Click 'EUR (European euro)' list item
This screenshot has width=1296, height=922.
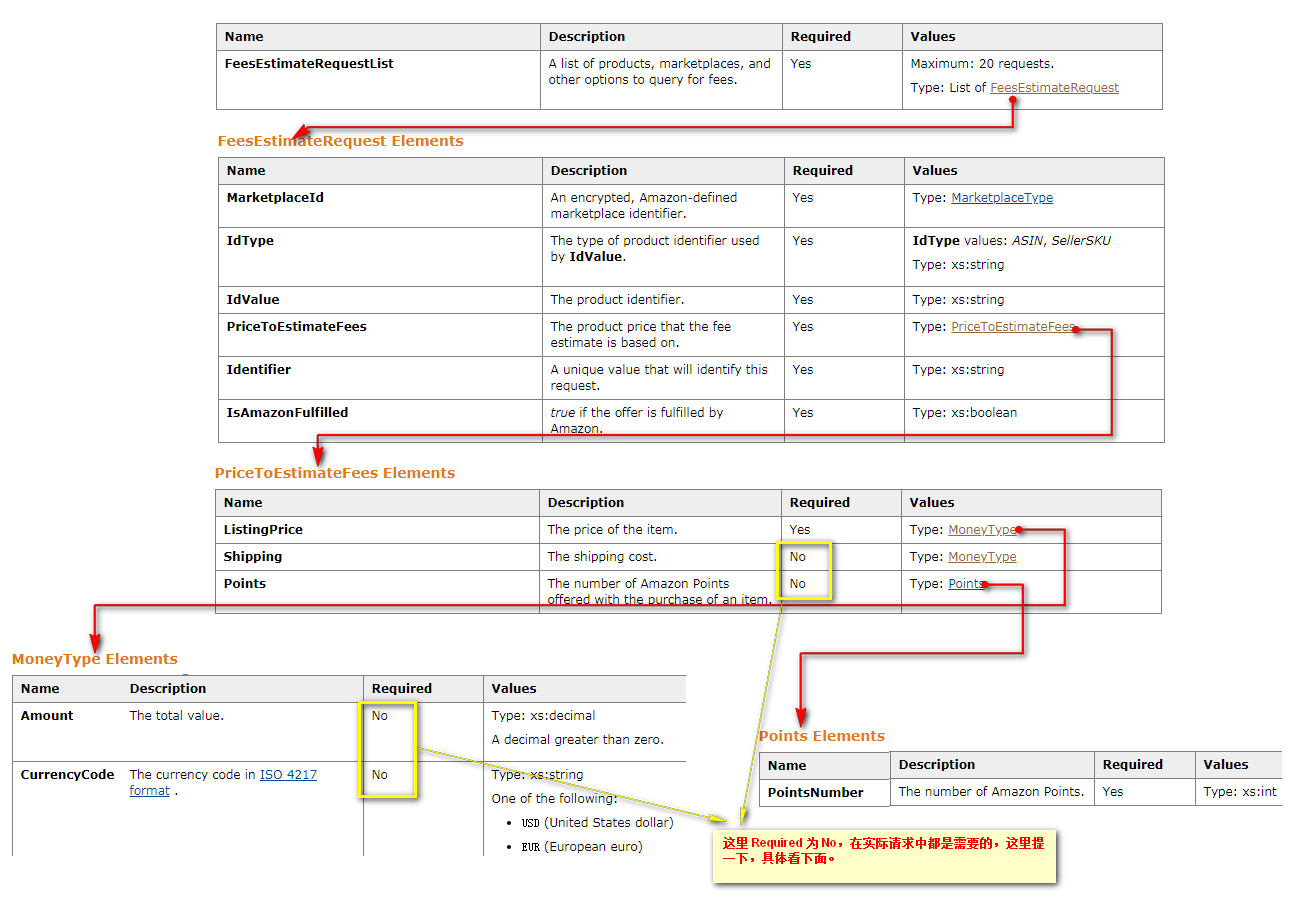pos(582,847)
